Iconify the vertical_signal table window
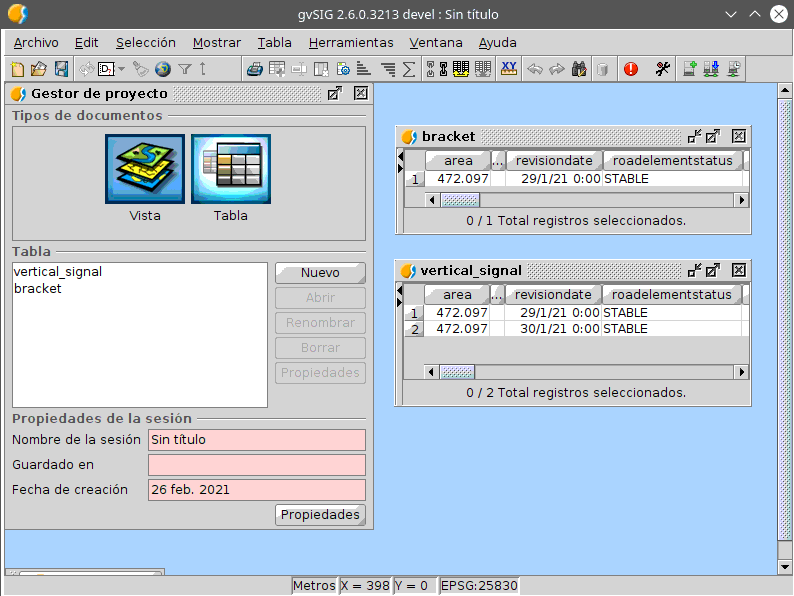The image size is (794, 596). click(694, 270)
